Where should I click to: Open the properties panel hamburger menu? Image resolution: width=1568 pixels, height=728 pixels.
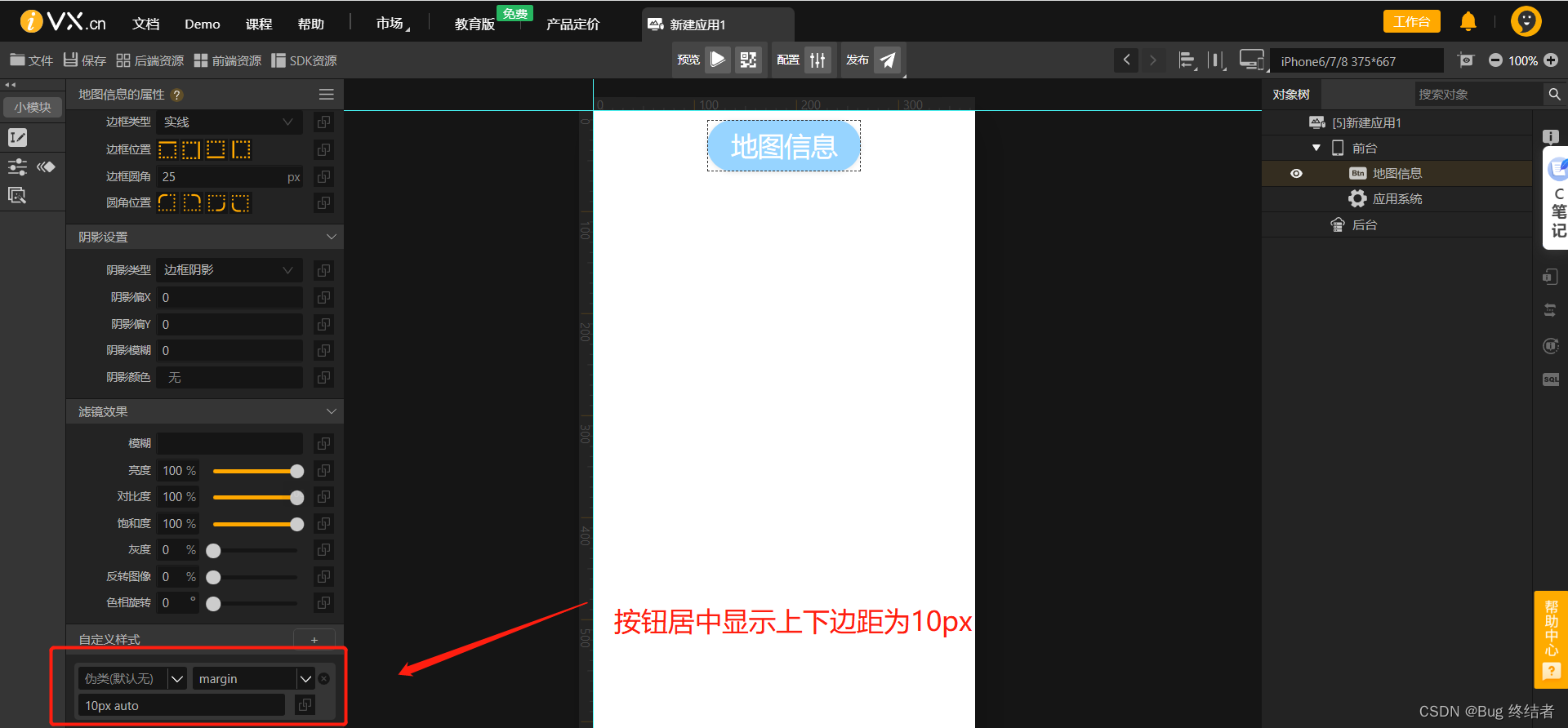(327, 95)
